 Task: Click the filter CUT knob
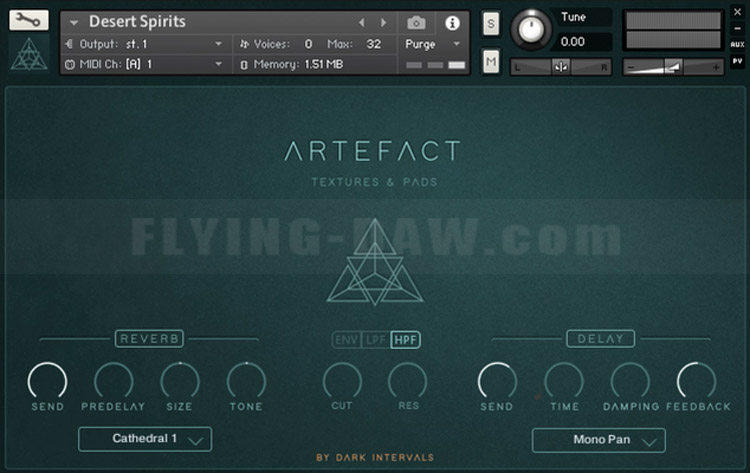click(x=342, y=381)
